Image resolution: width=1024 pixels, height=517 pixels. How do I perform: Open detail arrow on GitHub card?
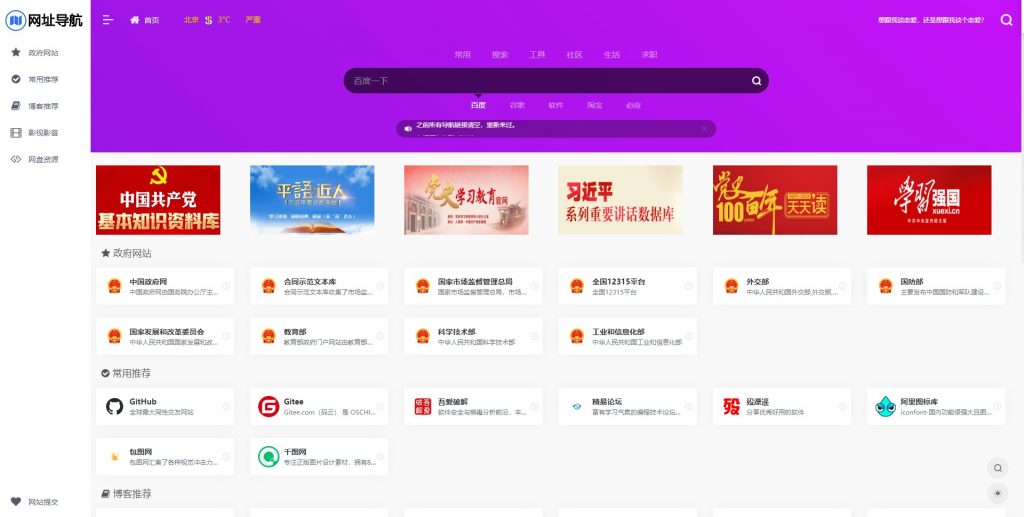[x=226, y=407]
